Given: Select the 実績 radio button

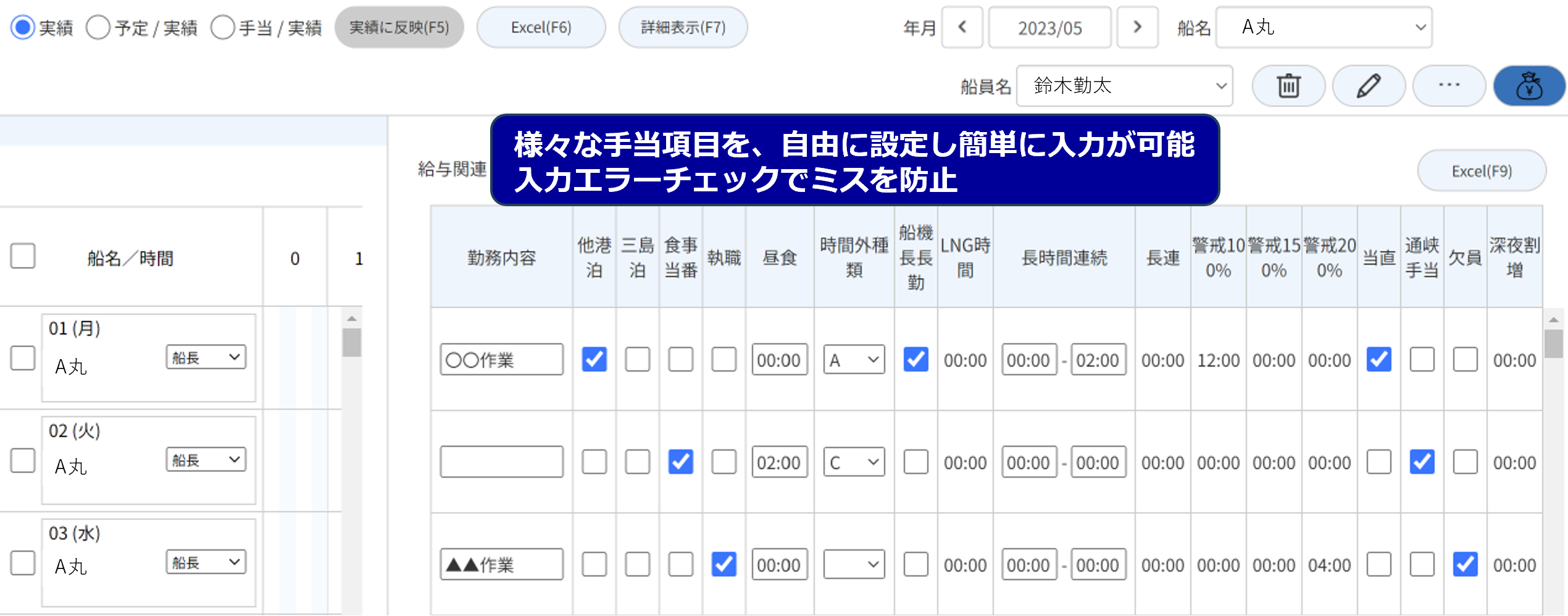Looking at the screenshot, I should pyautogui.click(x=23, y=27).
